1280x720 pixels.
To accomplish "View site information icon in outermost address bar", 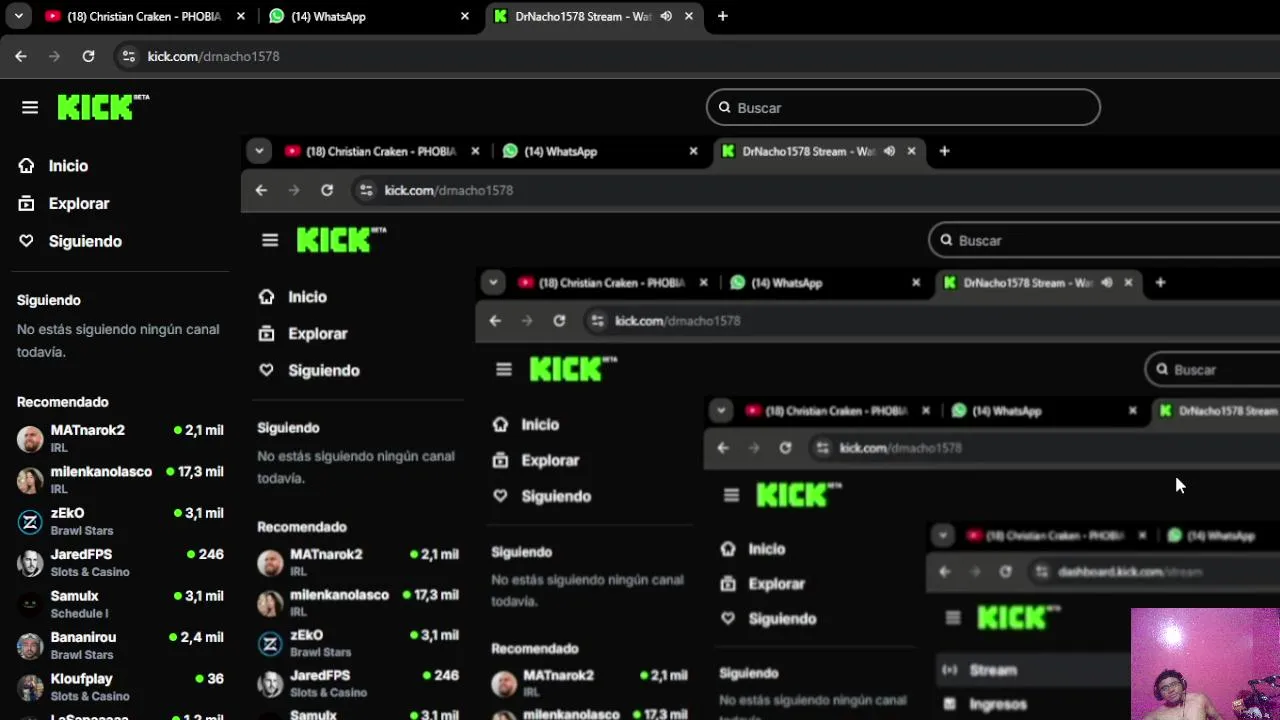I will [x=128, y=56].
